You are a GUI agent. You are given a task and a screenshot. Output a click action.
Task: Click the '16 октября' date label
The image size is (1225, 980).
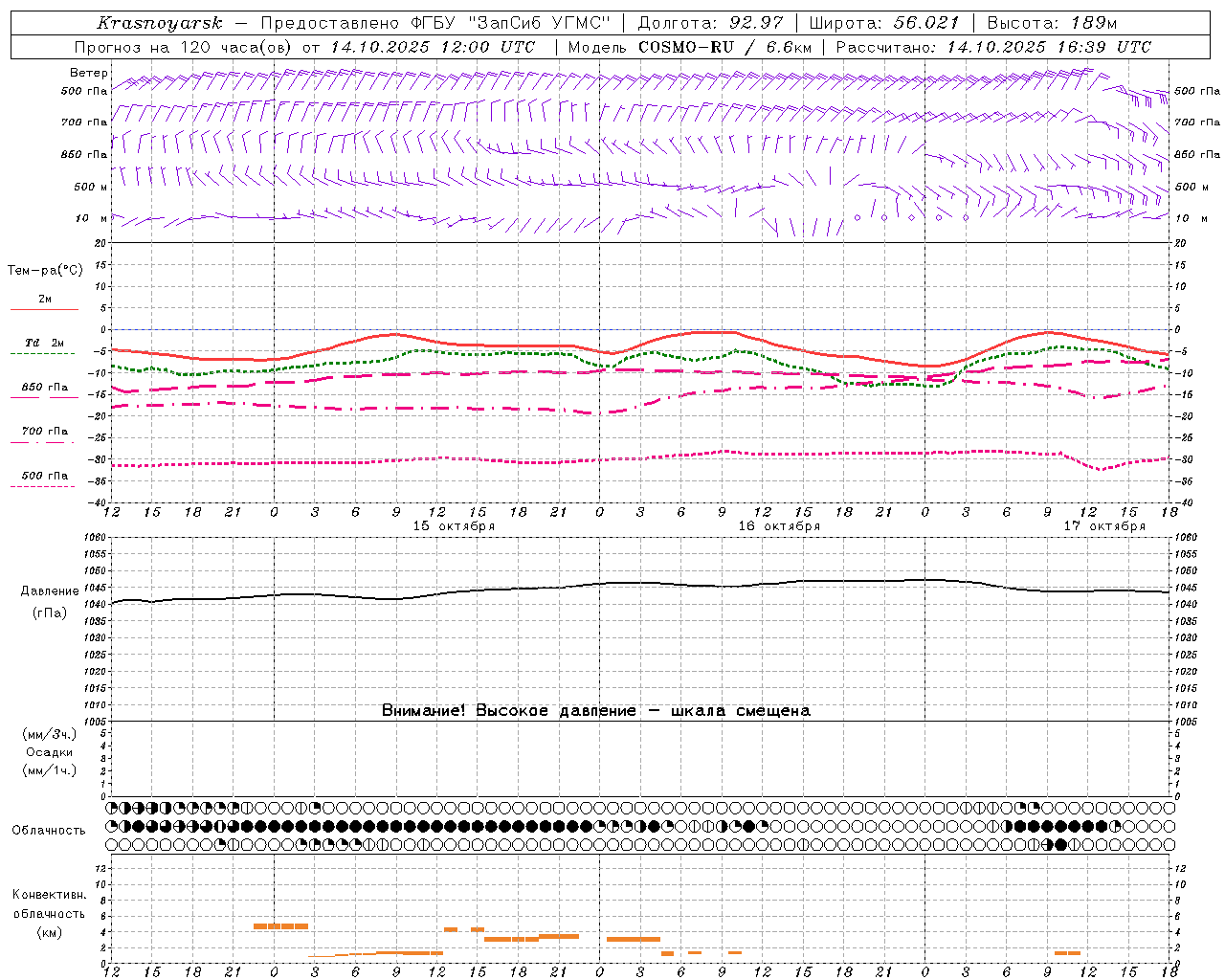[x=779, y=526]
